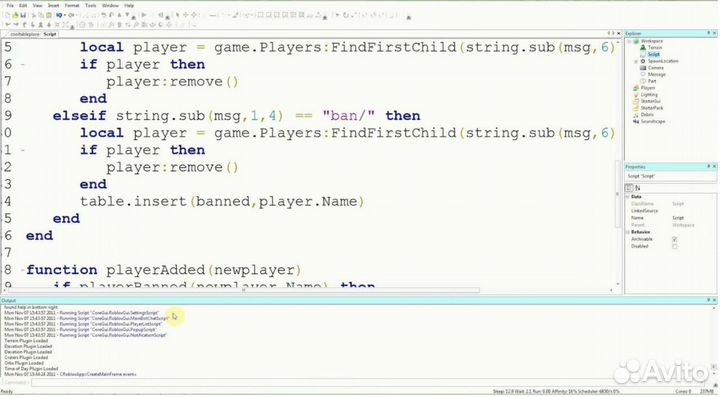Pin the Explorer panel
This screenshot has width=720, height=397.
pos(709,33)
